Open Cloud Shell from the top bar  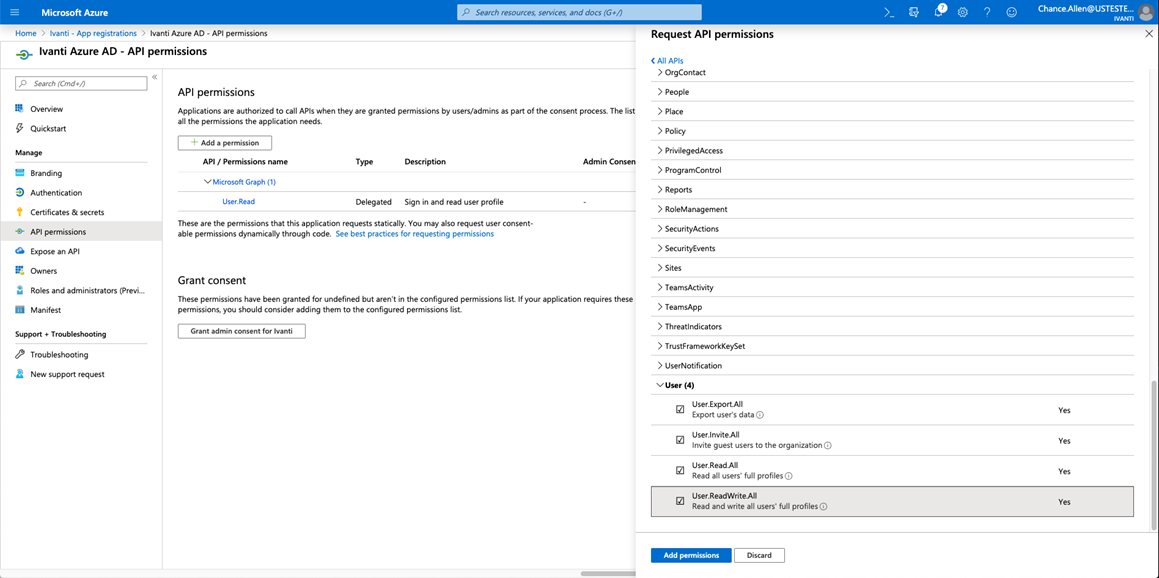coord(888,12)
